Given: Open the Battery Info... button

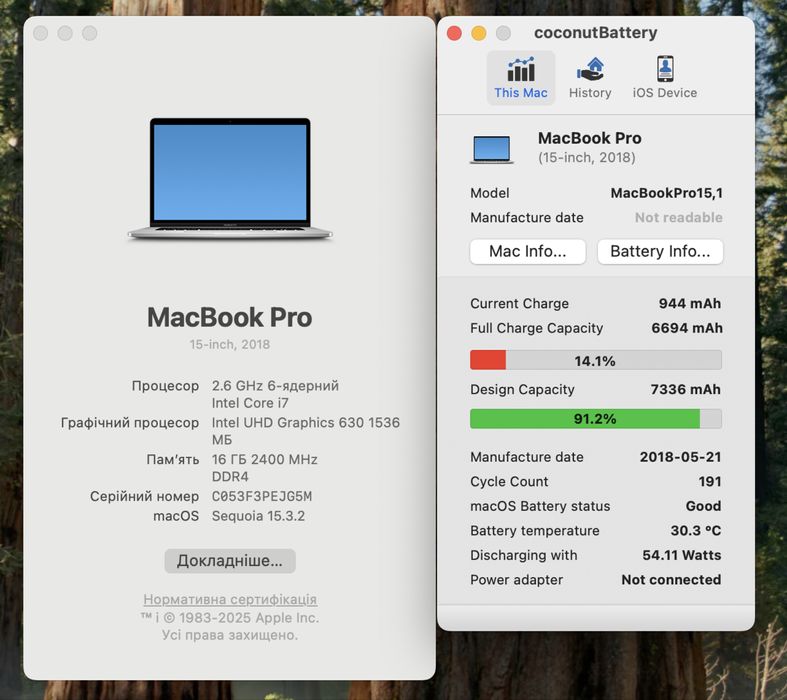Looking at the screenshot, I should click(660, 251).
